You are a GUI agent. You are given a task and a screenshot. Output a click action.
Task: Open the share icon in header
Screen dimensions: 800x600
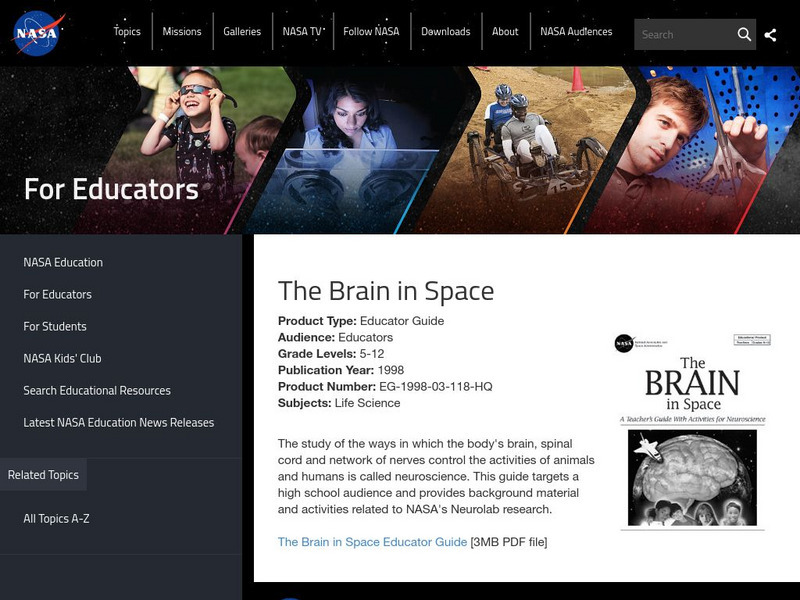click(770, 35)
